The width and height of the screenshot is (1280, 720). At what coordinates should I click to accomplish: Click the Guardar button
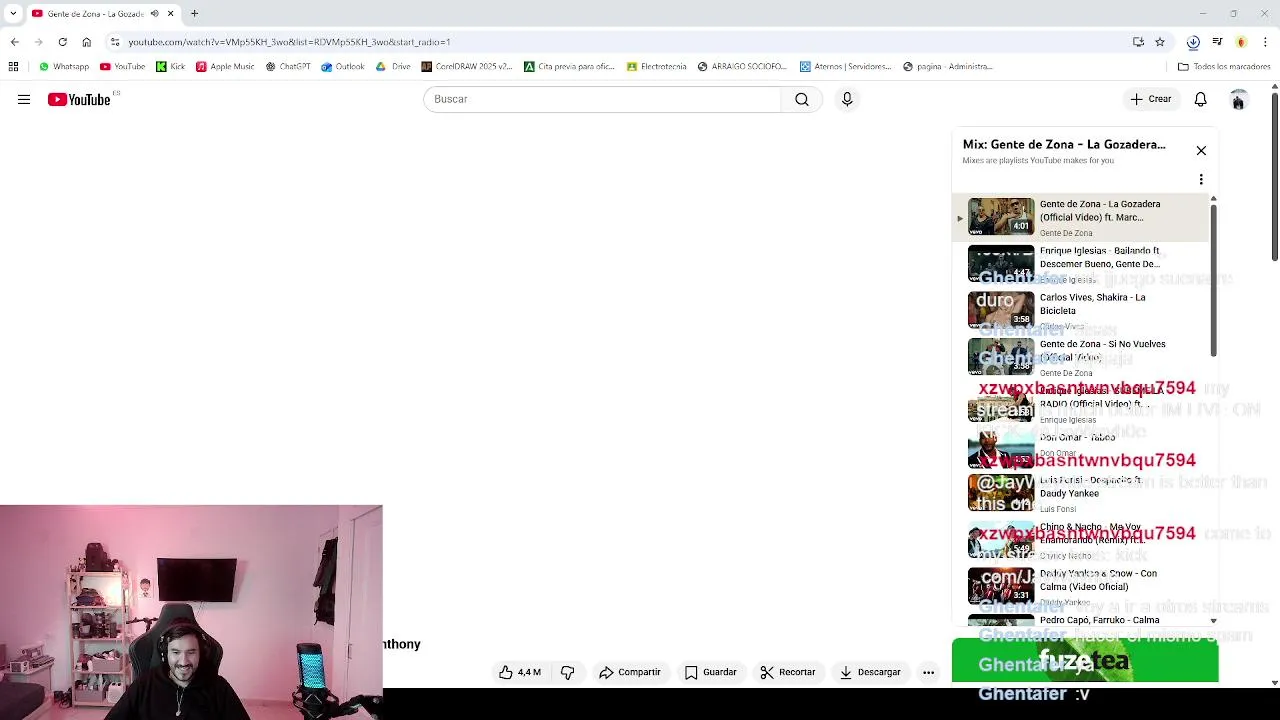point(711,672)
